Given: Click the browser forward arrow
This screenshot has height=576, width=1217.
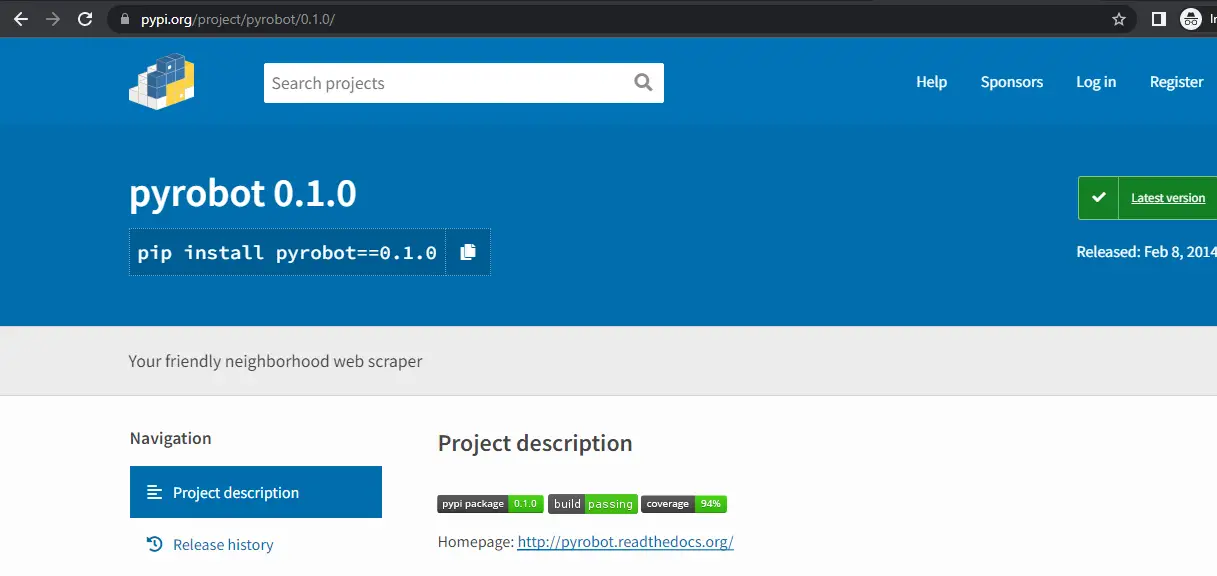Looking at the screenshot, I should pyautogui.click(x=52, y=19).
